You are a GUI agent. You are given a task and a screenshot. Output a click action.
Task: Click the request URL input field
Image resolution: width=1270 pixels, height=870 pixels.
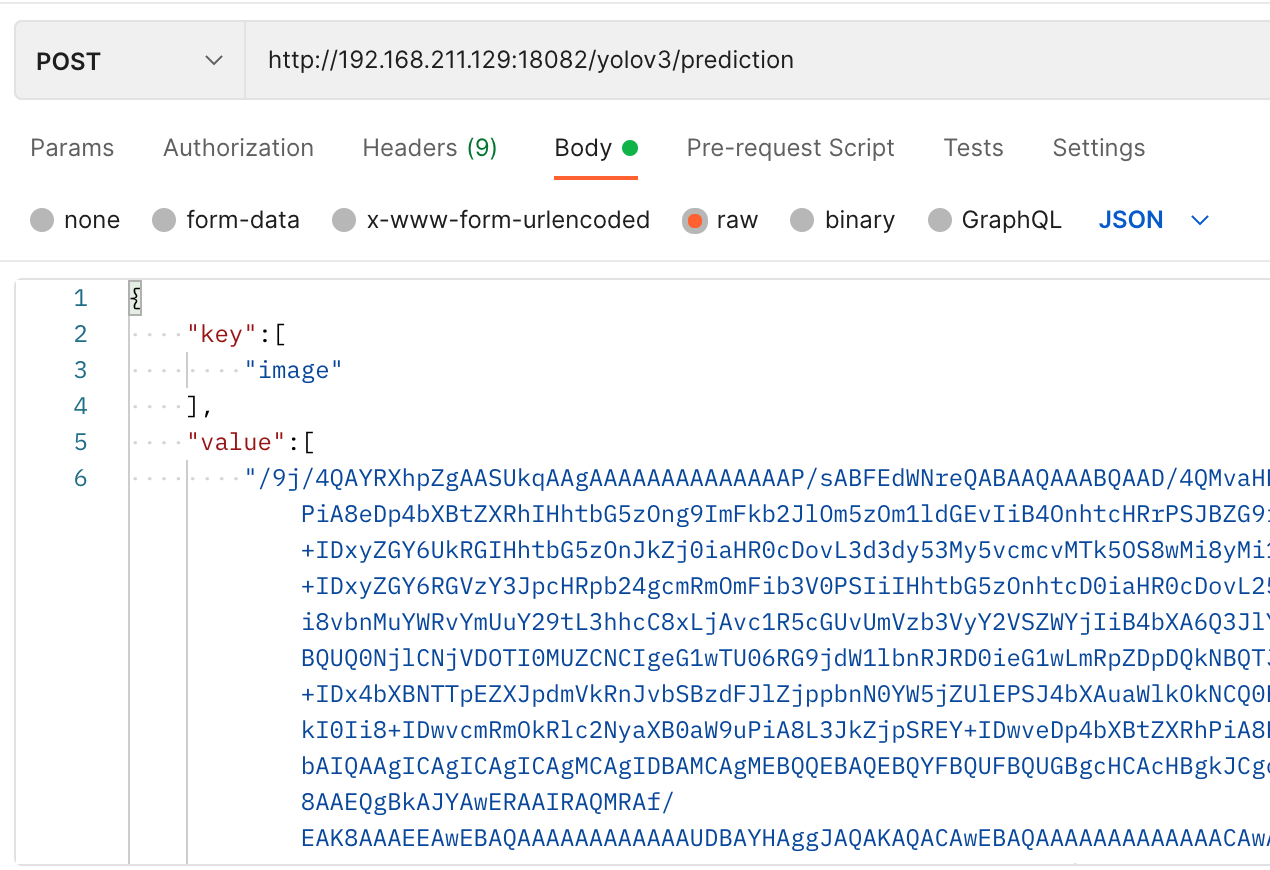pos(757,61)
